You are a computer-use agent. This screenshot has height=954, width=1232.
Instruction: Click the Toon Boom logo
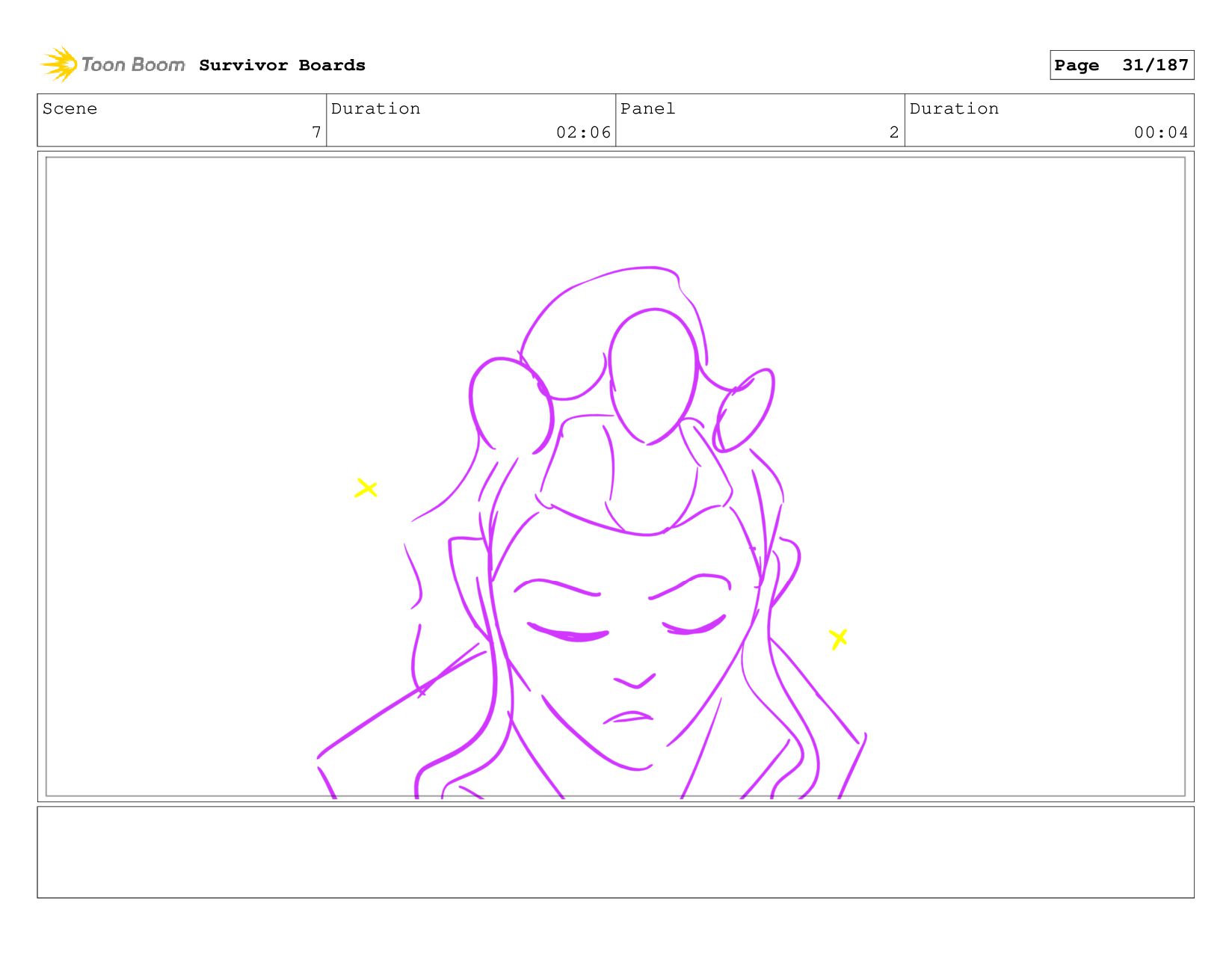pyautogui.click(x=112, y=64)
